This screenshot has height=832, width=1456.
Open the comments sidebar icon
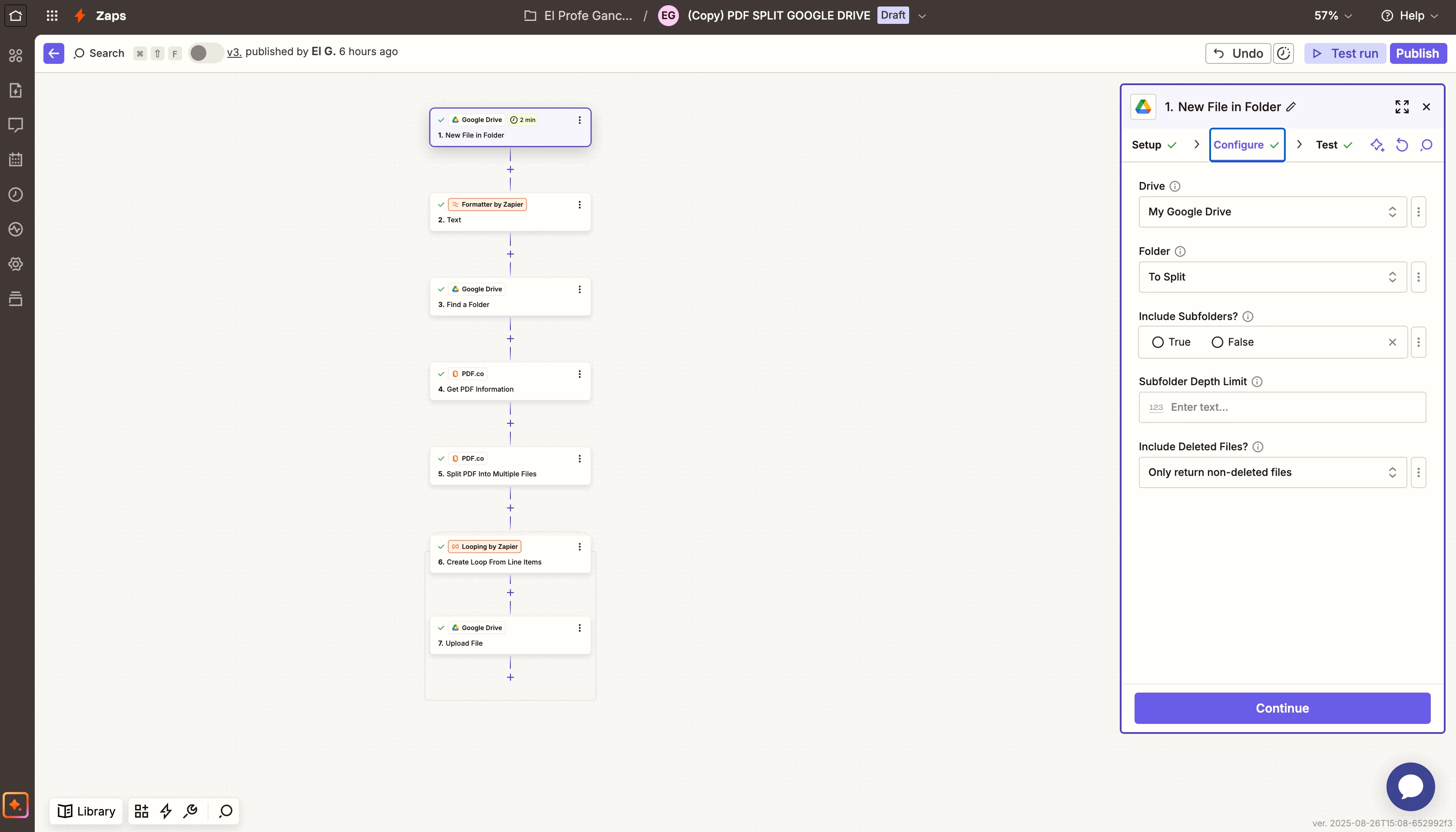tap(16, 125)
